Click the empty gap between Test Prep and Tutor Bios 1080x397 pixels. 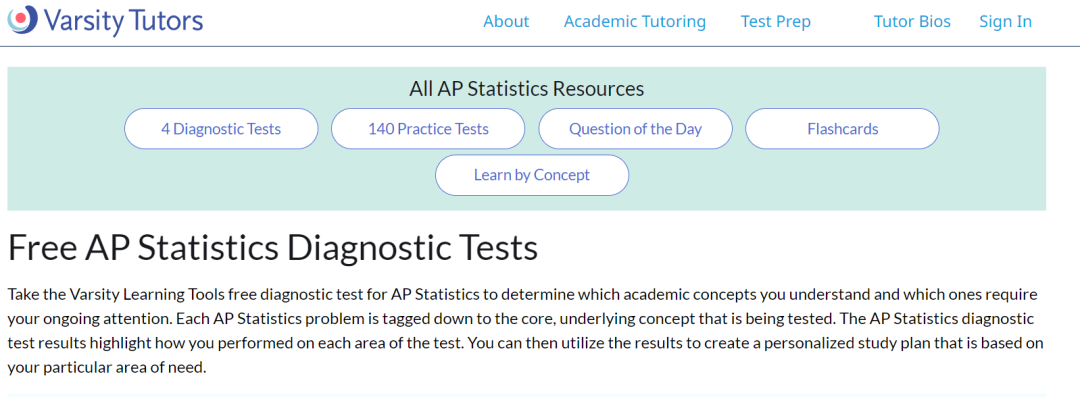click(842, 22)
